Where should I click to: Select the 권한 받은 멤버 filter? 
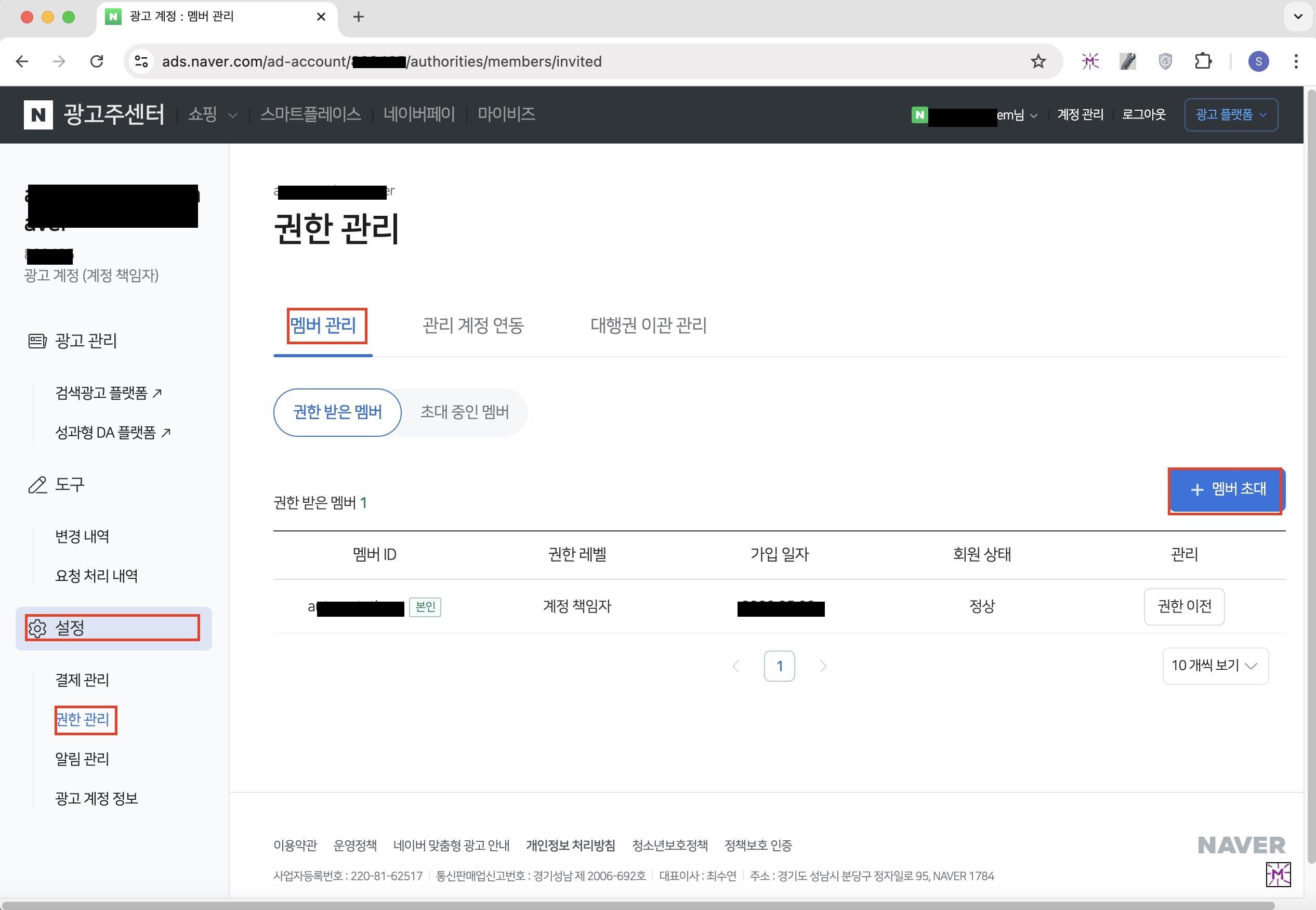(337, 412)
